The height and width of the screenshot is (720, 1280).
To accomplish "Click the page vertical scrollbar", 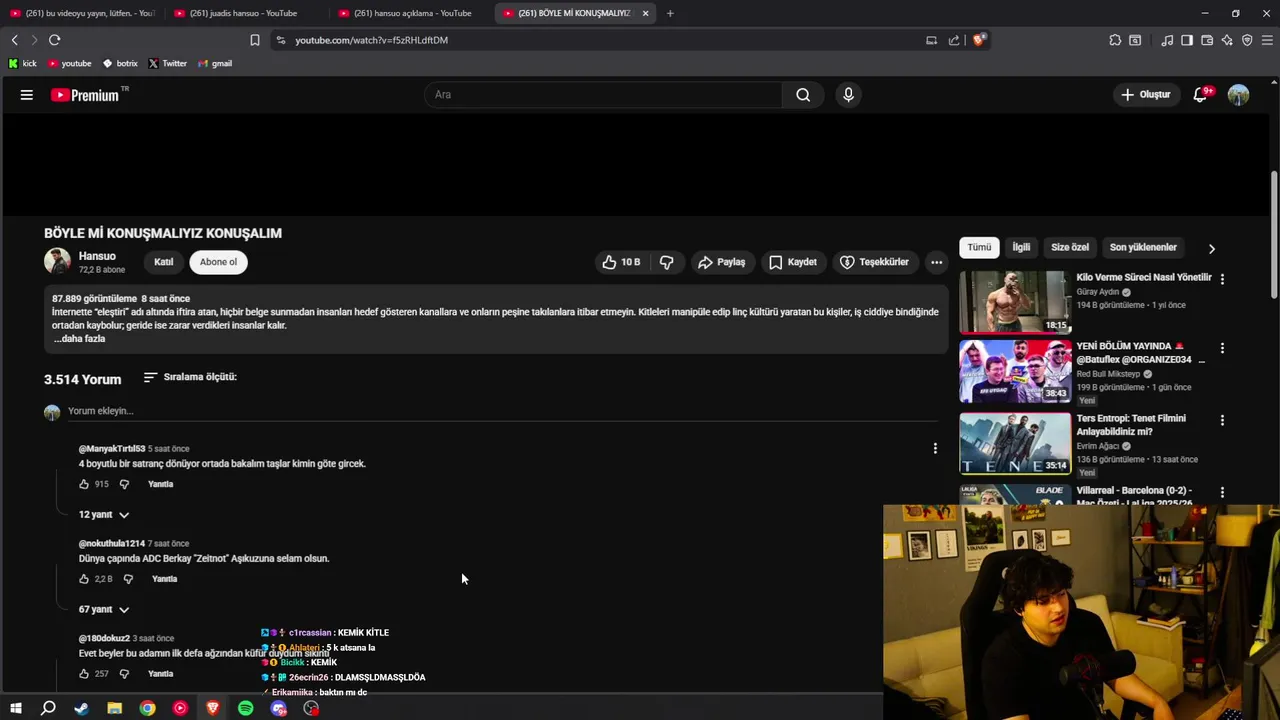I will 1274,235.
